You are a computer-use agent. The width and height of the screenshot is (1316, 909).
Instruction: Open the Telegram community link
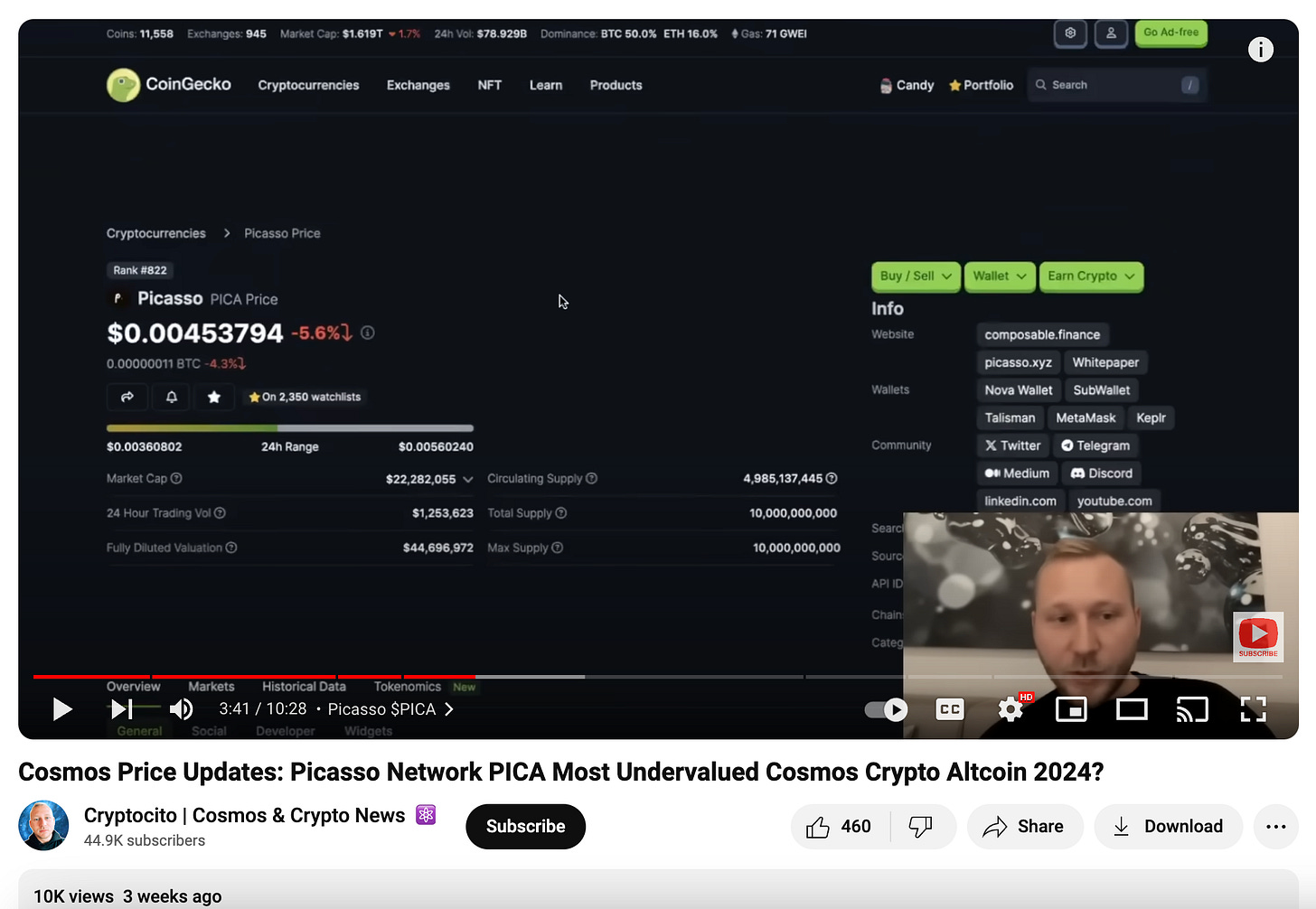(1095, 445)
